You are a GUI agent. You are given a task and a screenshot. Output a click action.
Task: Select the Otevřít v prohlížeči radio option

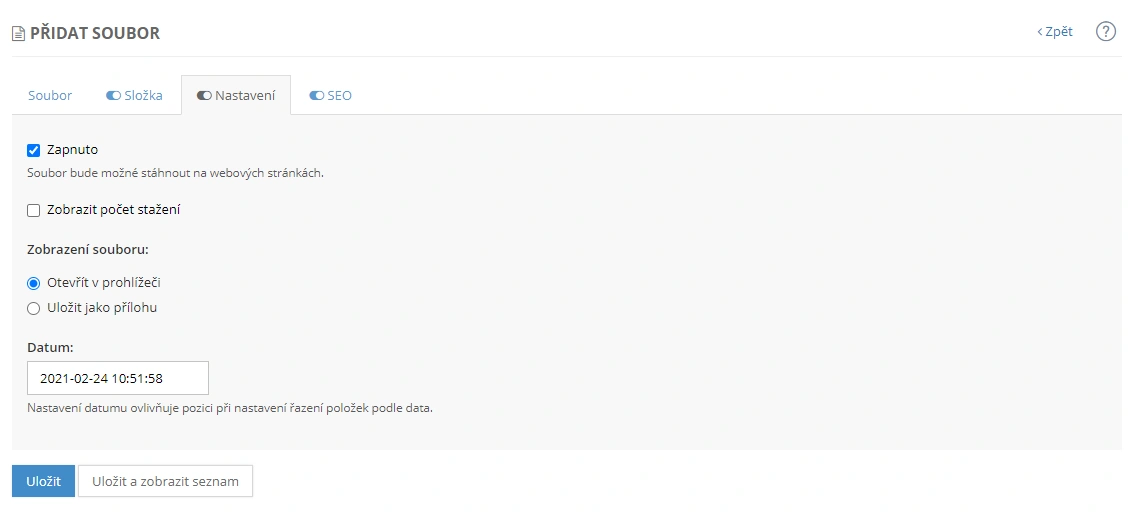pos(33,283)
